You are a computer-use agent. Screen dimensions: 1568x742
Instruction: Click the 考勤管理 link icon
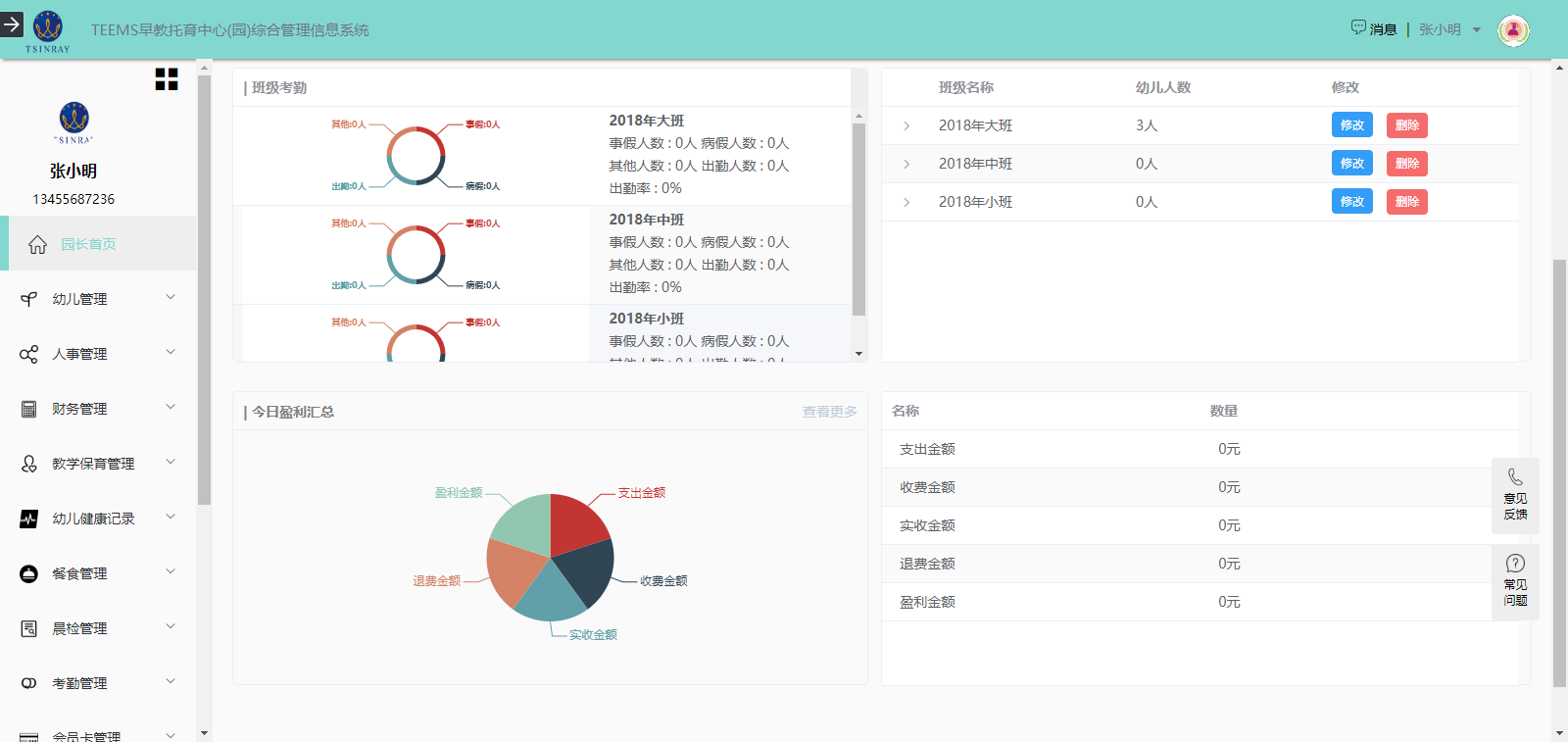tap(29, 683)
